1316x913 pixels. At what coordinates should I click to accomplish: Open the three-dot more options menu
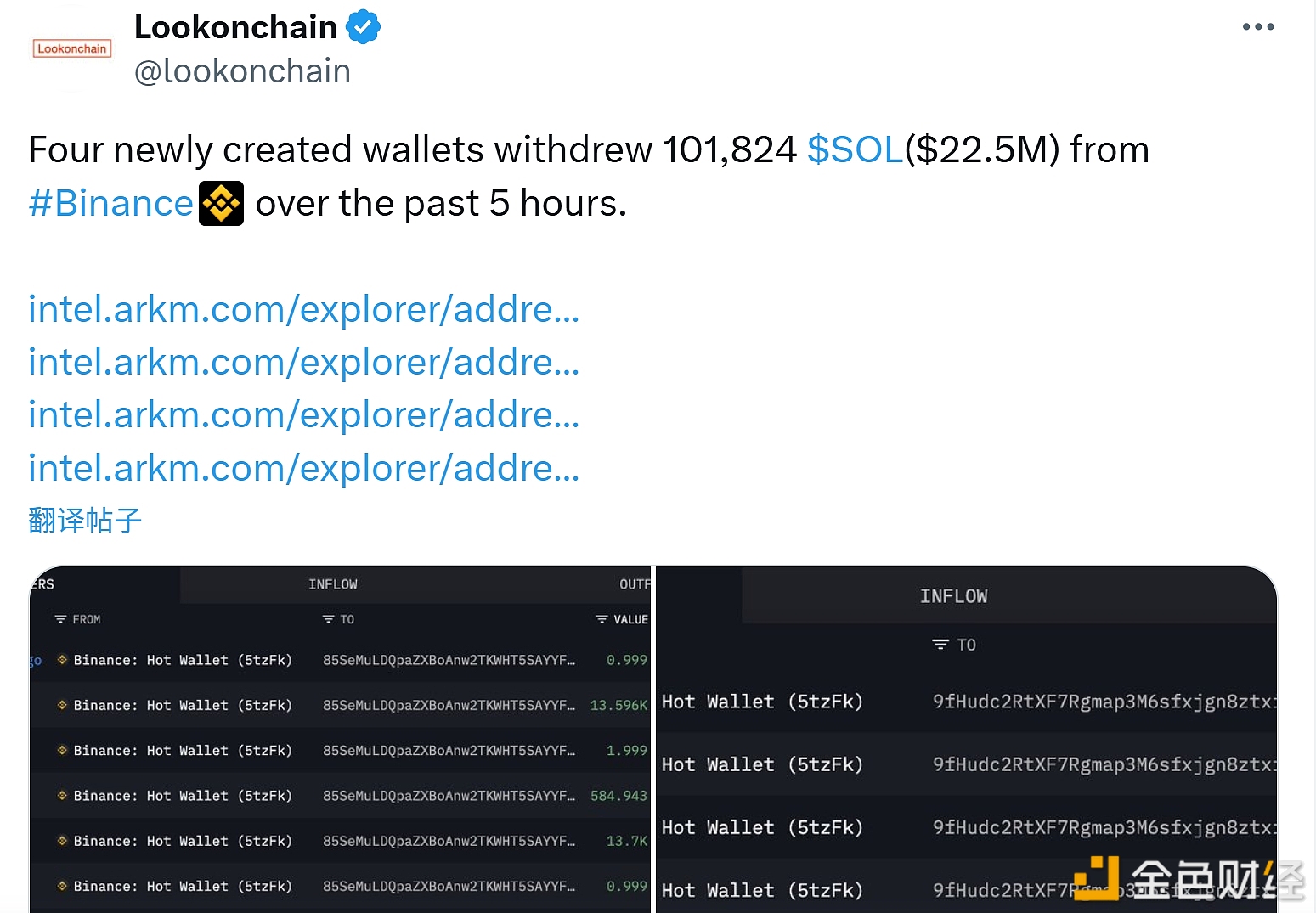(x=1257, y=27)
